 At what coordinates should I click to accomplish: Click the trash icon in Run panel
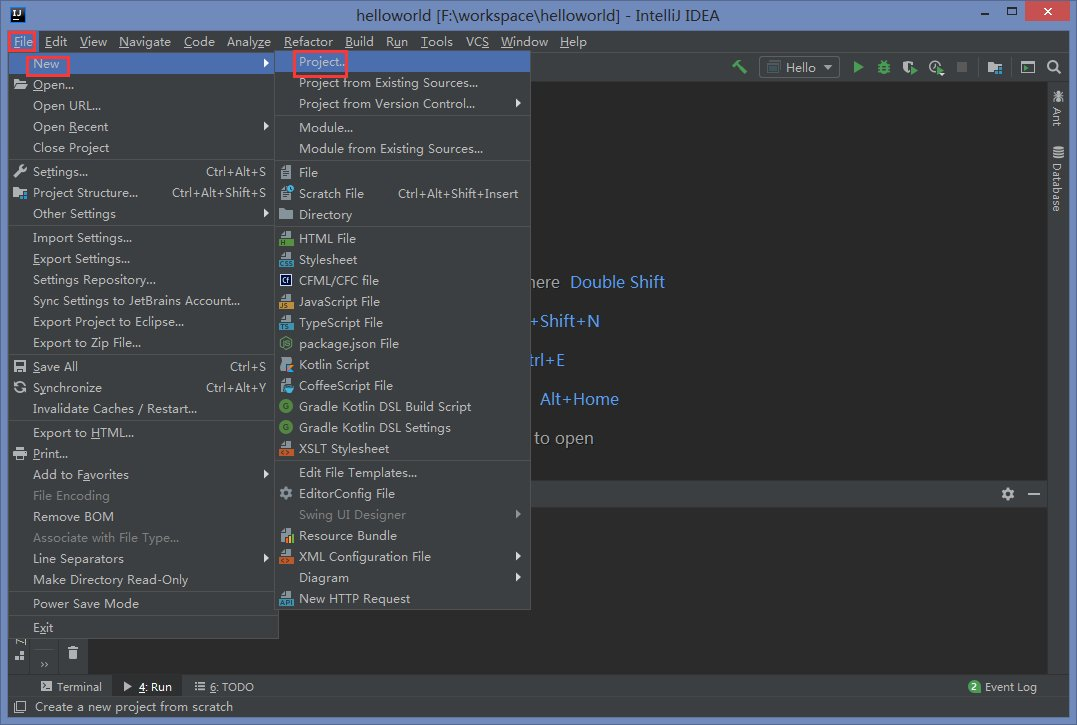point(73,652)
